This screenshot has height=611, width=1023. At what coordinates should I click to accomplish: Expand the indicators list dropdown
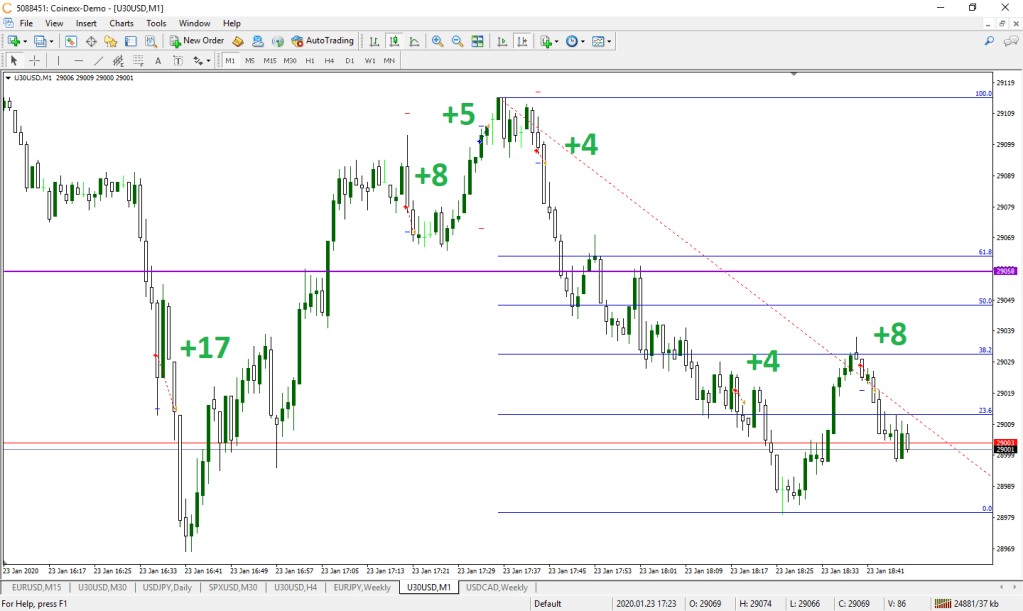pos(548,41)
